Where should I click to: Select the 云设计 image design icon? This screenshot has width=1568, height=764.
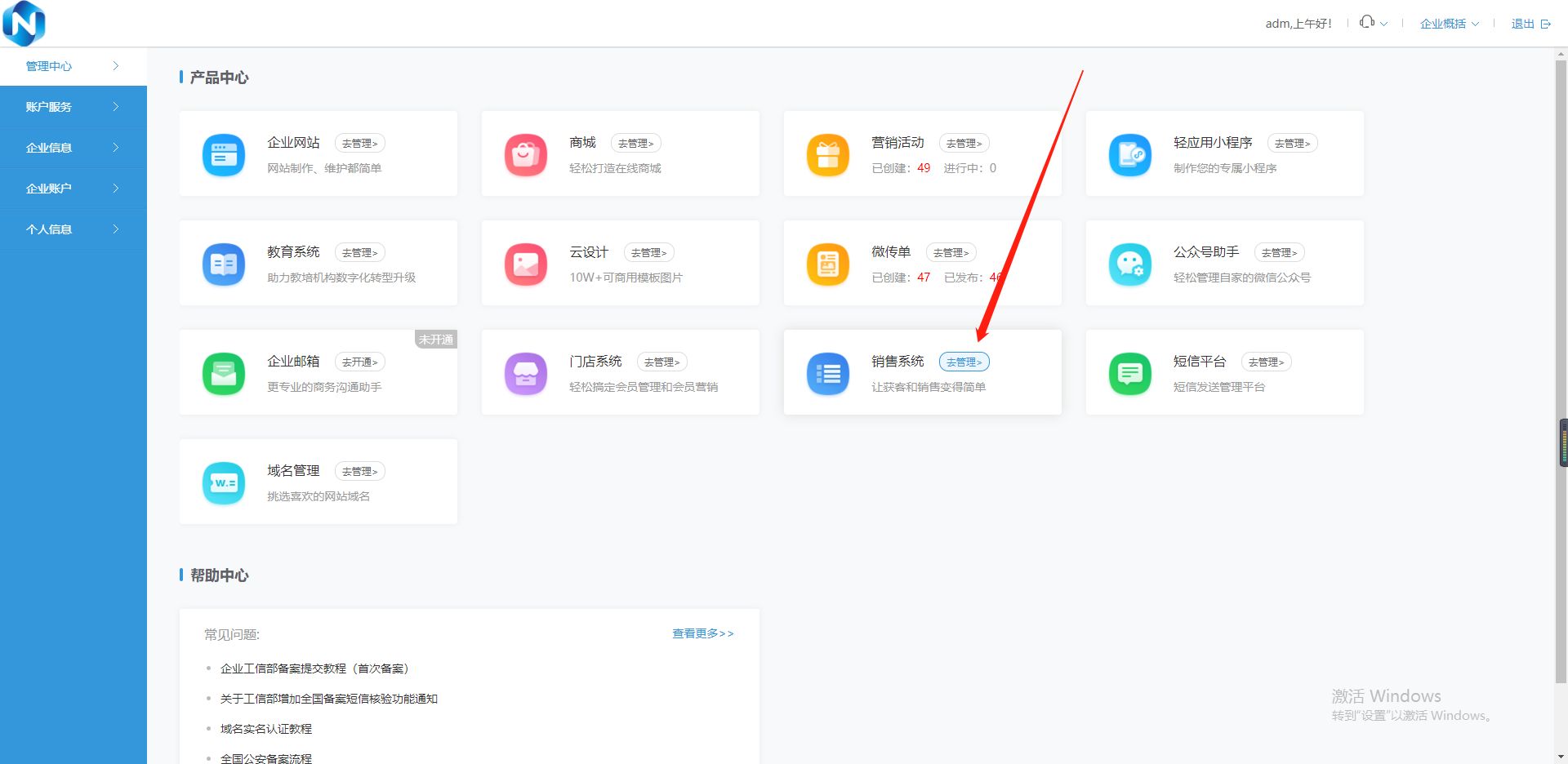525,264
